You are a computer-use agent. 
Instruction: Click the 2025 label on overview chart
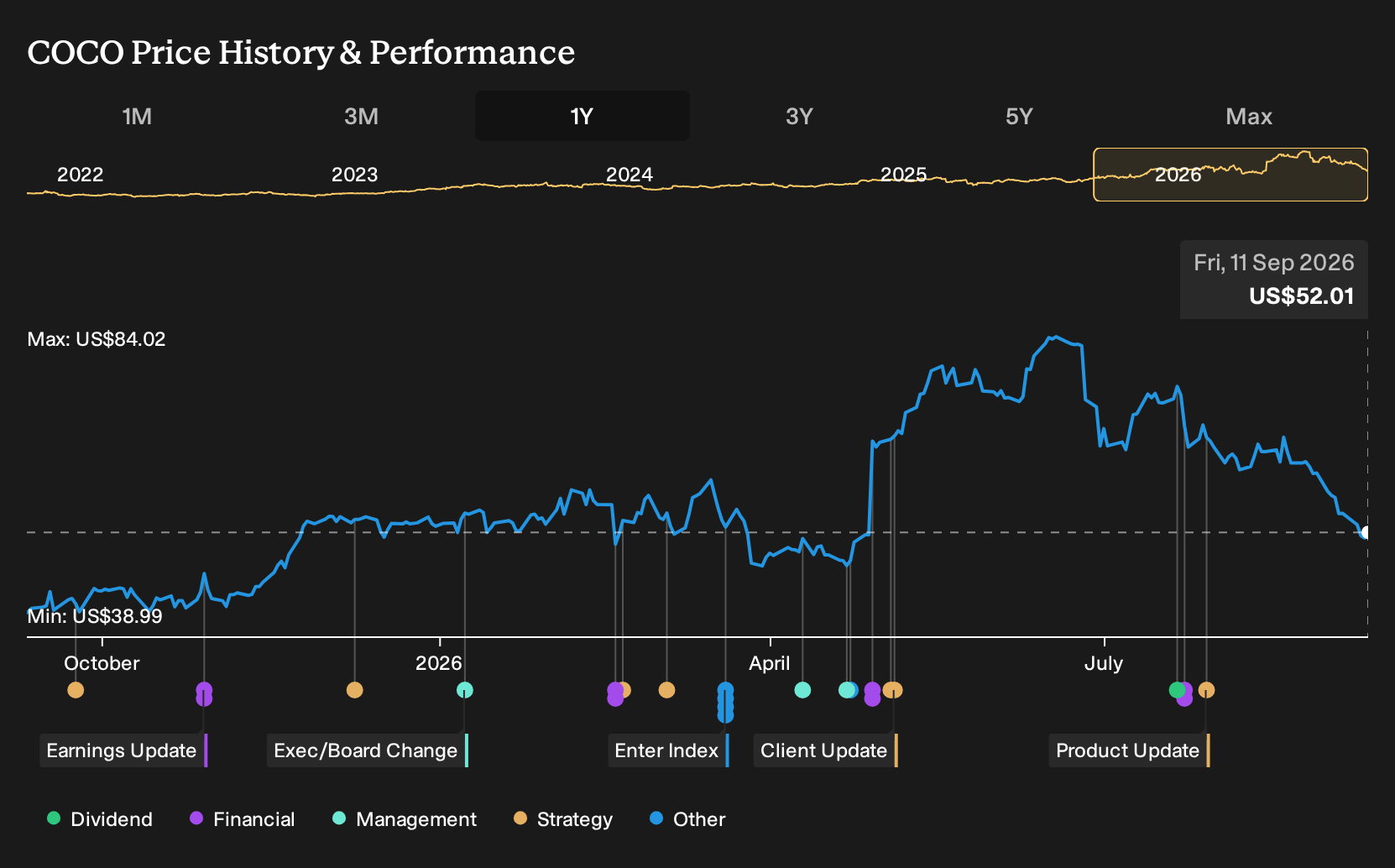click(x=903, y=175)
